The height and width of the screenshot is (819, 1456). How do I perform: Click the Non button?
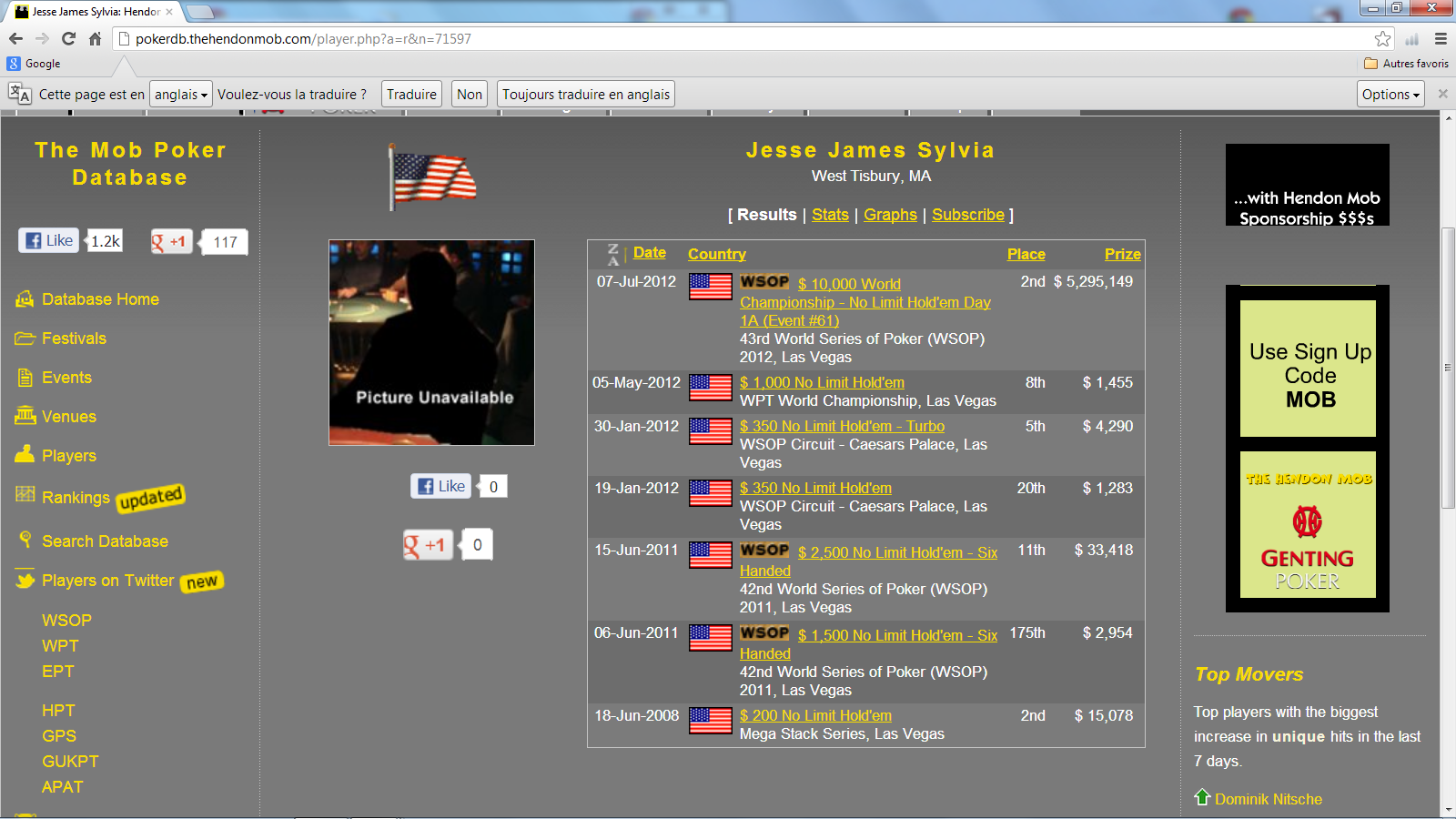(470, 94)
